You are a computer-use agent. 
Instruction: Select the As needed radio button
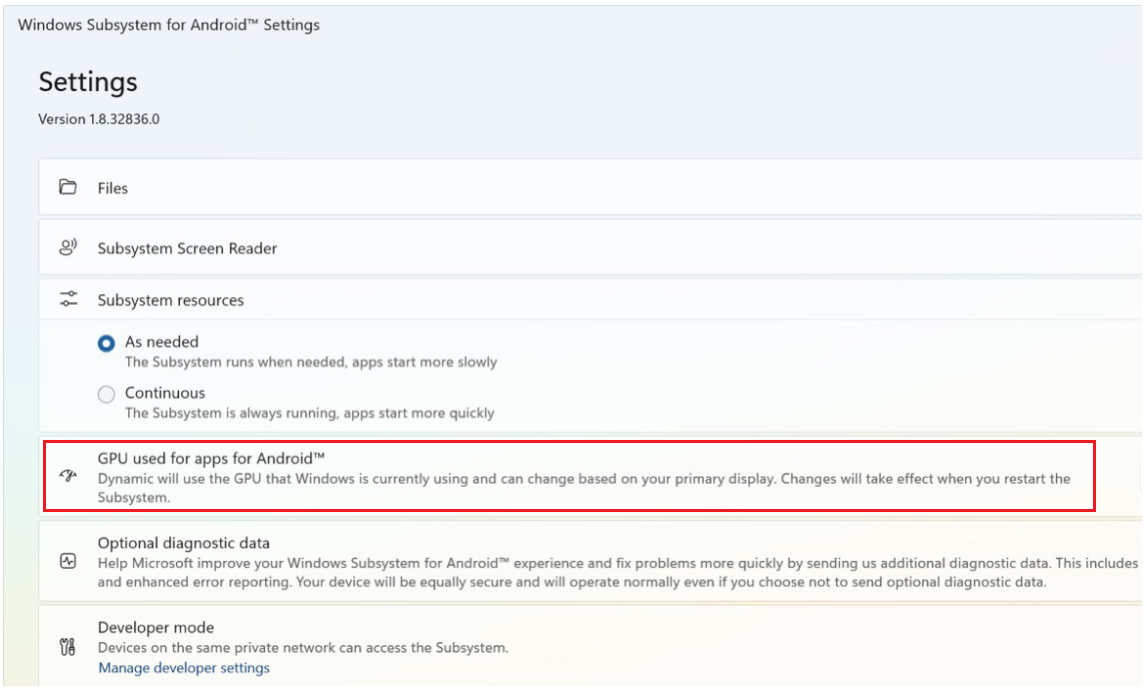tap(106, 343)
